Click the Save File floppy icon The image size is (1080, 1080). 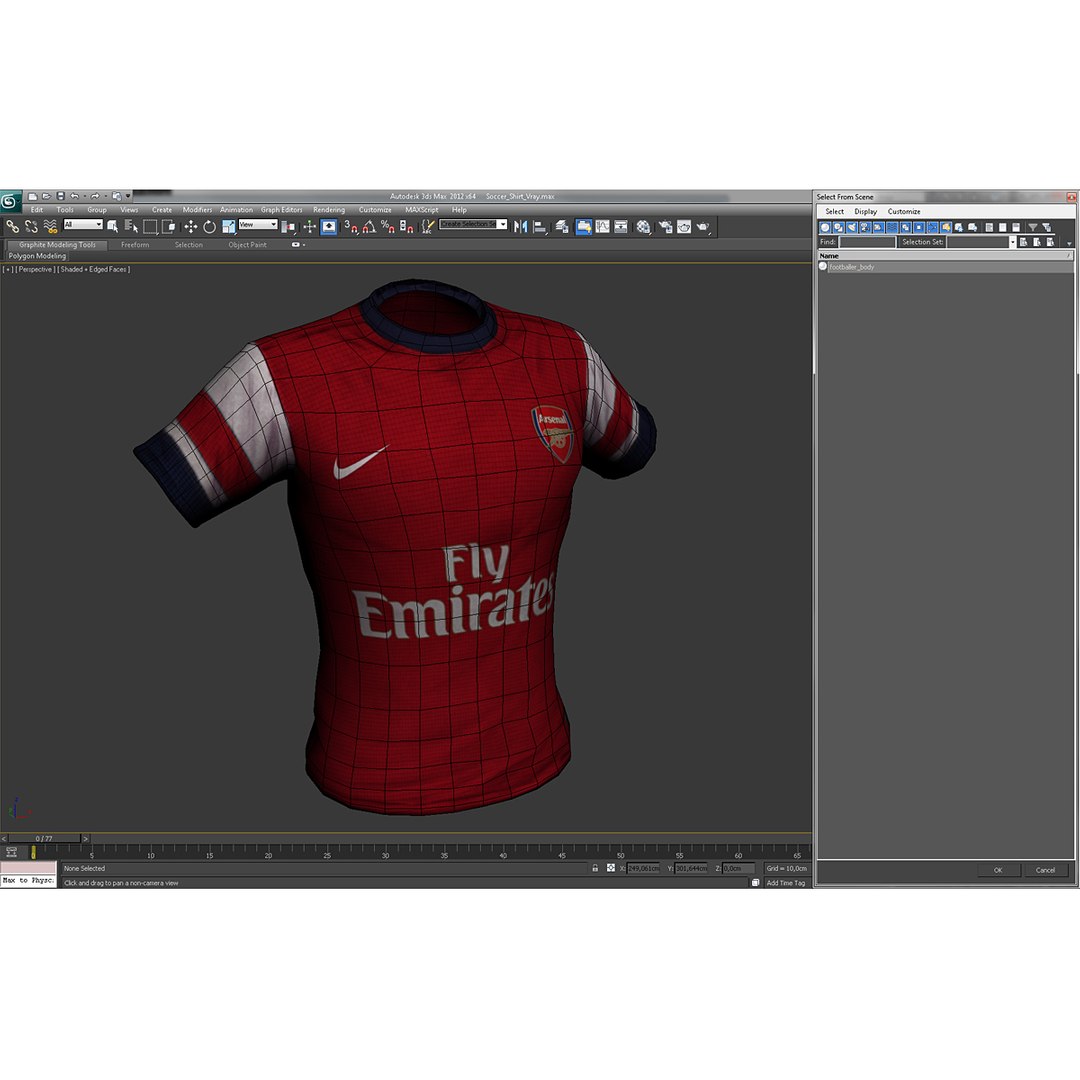tap(60, 196)
